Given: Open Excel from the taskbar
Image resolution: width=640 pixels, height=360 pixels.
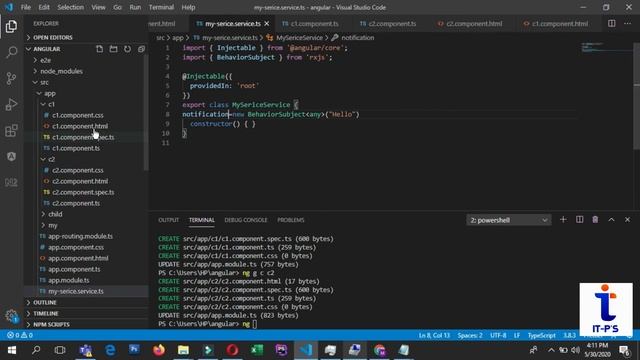Looking at the screenshot, I should pyautogui.click(x=257, y=350).
